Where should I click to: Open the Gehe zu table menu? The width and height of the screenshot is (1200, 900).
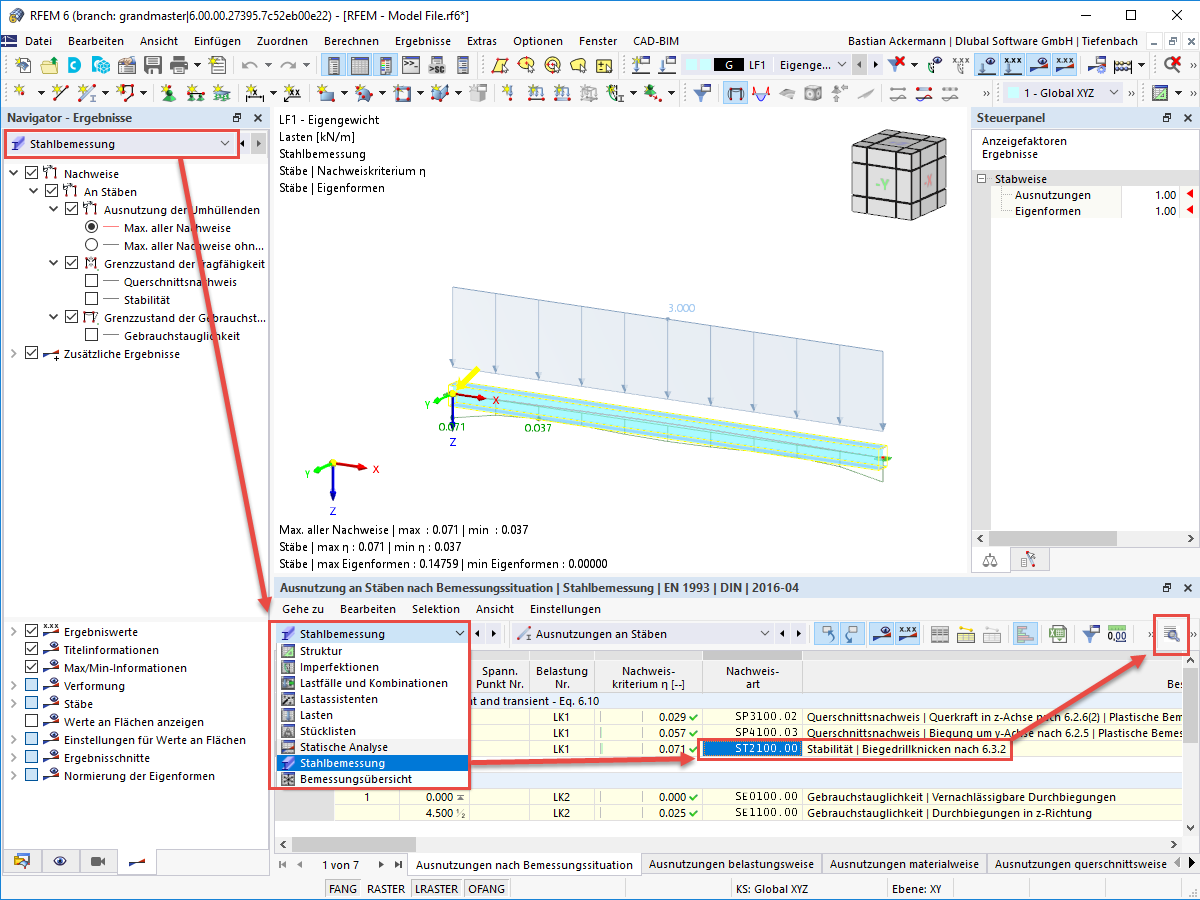click(303, 609)
